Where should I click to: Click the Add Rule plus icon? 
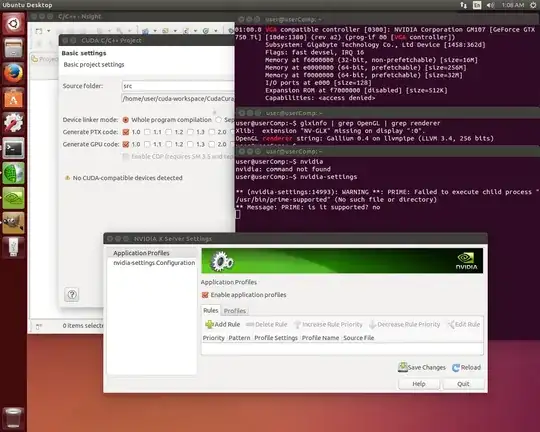pos(209,324)
